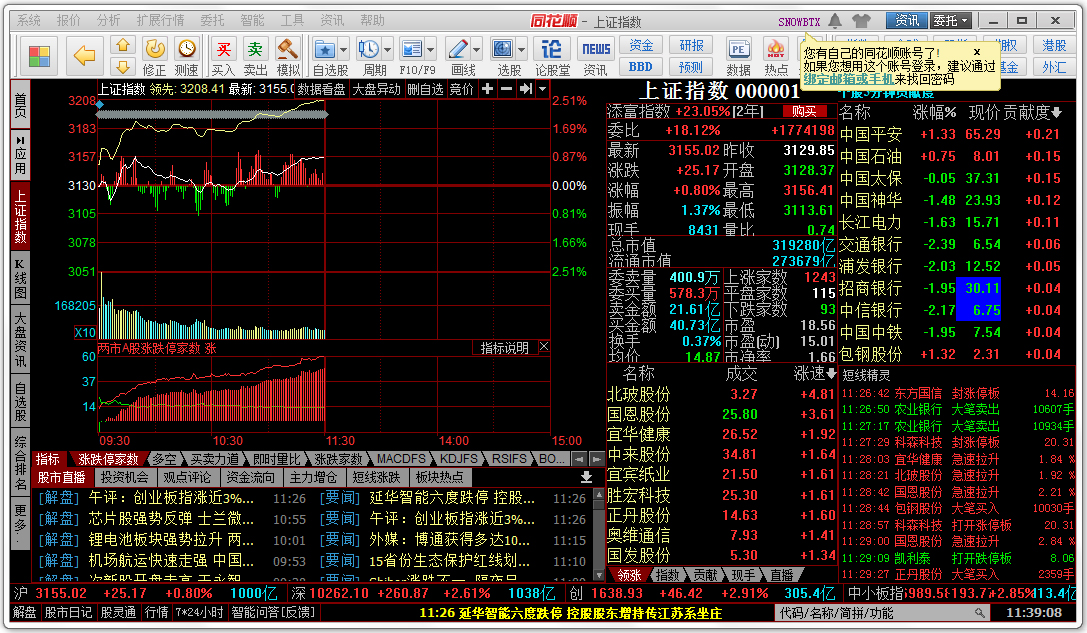Expand the 画线 dropdown arrow

(x=476, y=50)
